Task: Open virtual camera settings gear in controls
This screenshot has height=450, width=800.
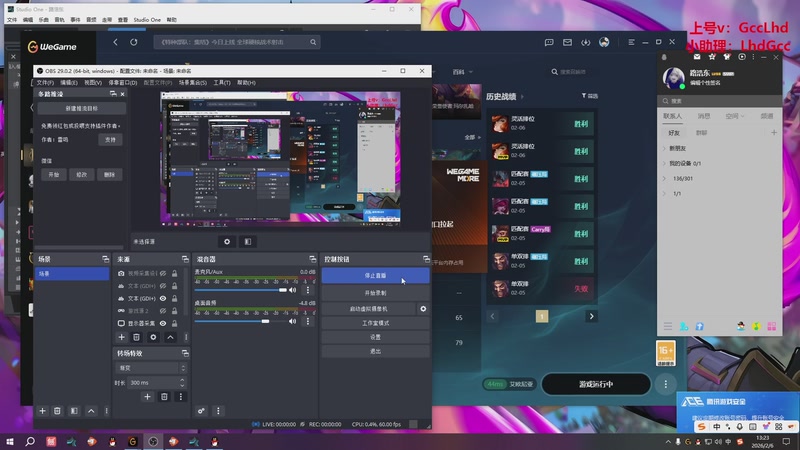Action: [x=423, y=309]
